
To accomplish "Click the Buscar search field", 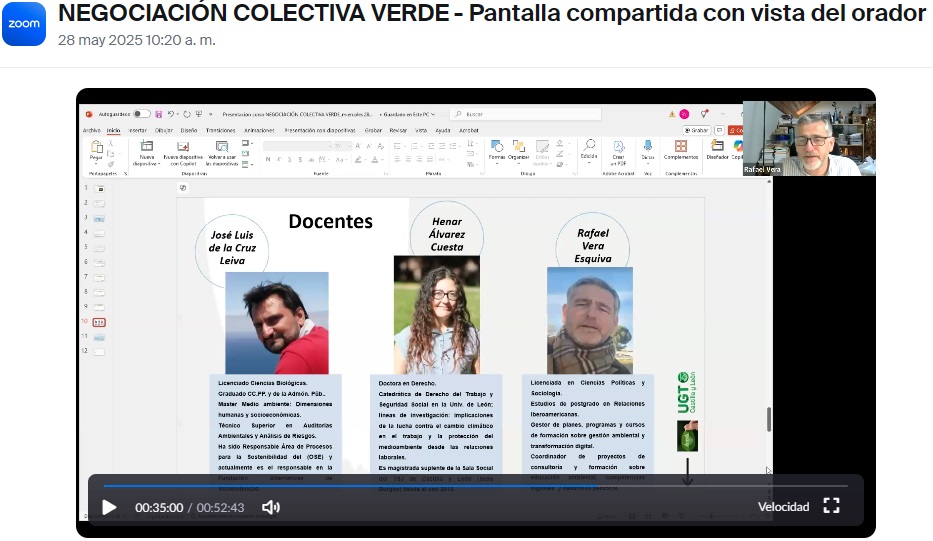I will pos(527,114).
